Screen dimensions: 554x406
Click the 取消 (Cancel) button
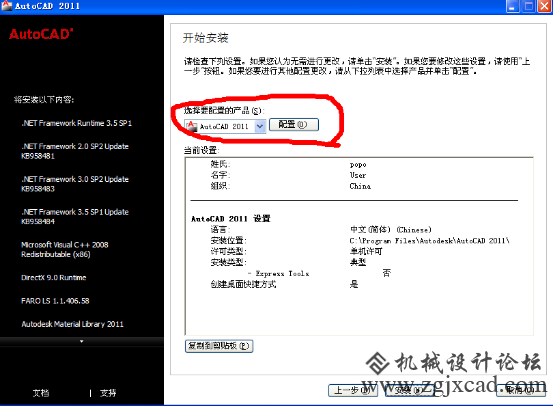click(521, 390)
